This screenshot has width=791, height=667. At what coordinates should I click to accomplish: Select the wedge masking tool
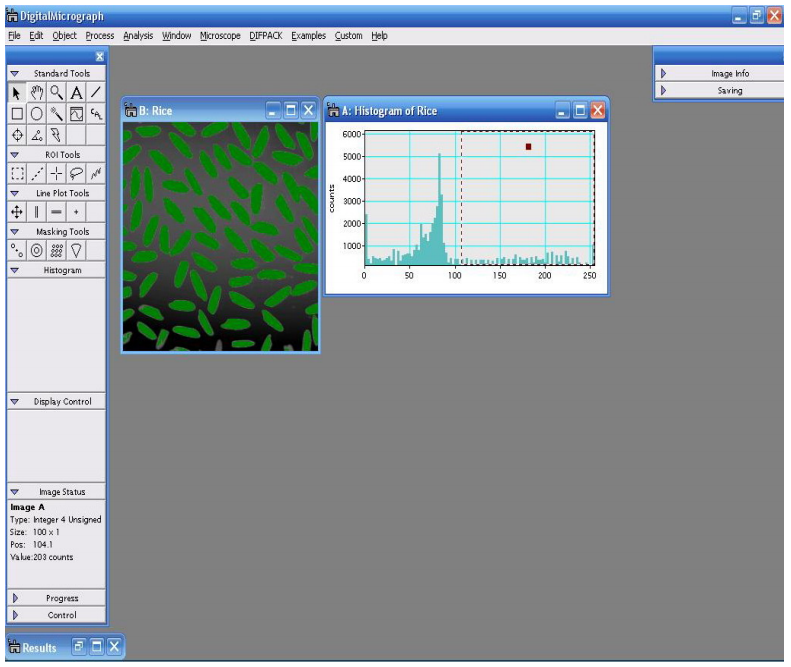(x=76, y=251)
